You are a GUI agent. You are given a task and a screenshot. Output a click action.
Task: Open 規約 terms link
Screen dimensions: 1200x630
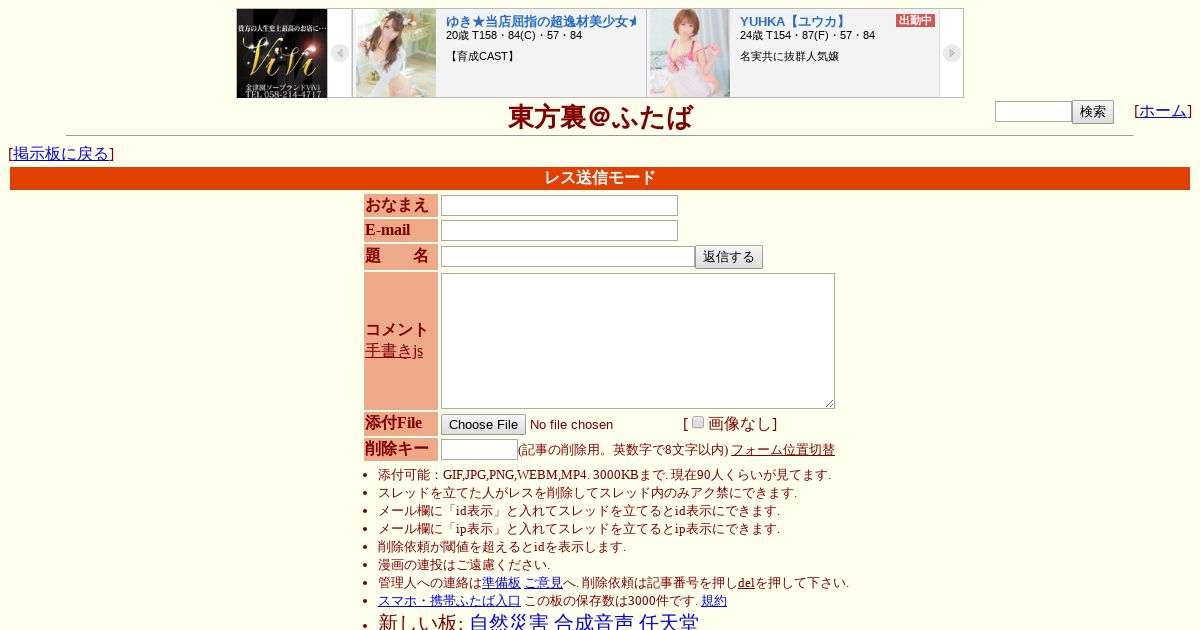pyautogui.click(x=714, y=601)
